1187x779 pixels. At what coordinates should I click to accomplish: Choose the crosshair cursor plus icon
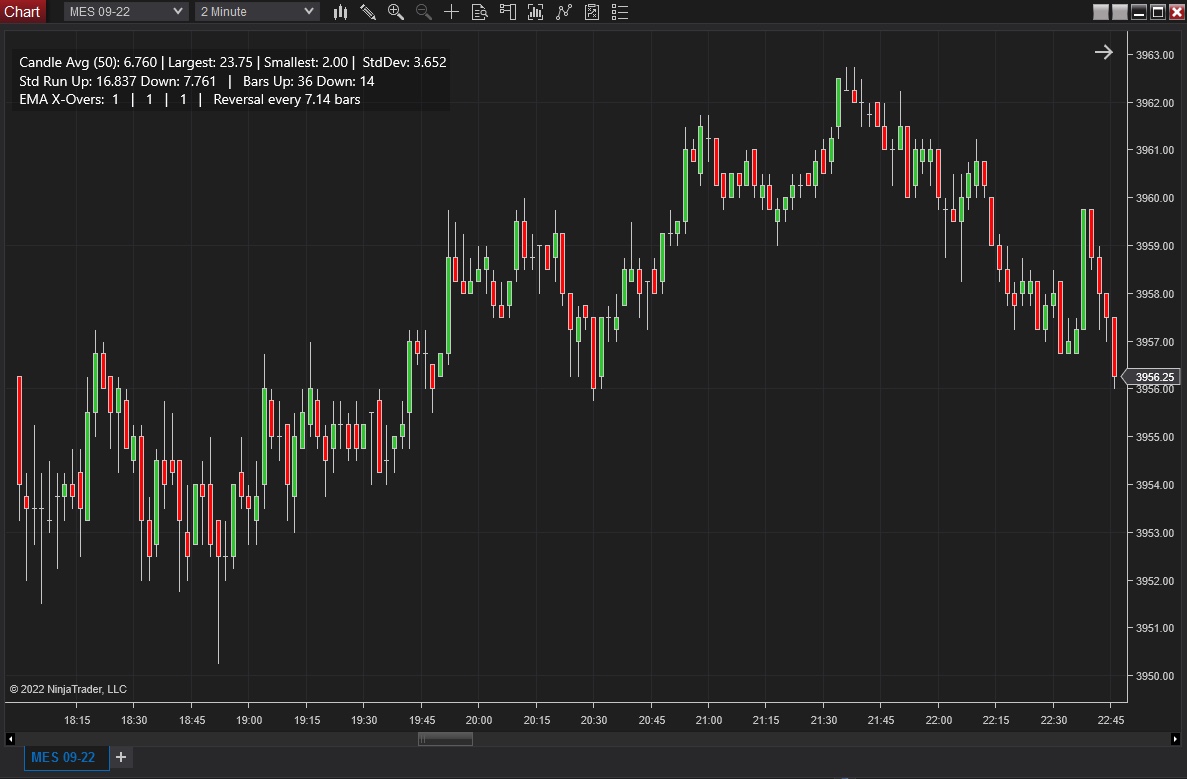click(451, 11)
